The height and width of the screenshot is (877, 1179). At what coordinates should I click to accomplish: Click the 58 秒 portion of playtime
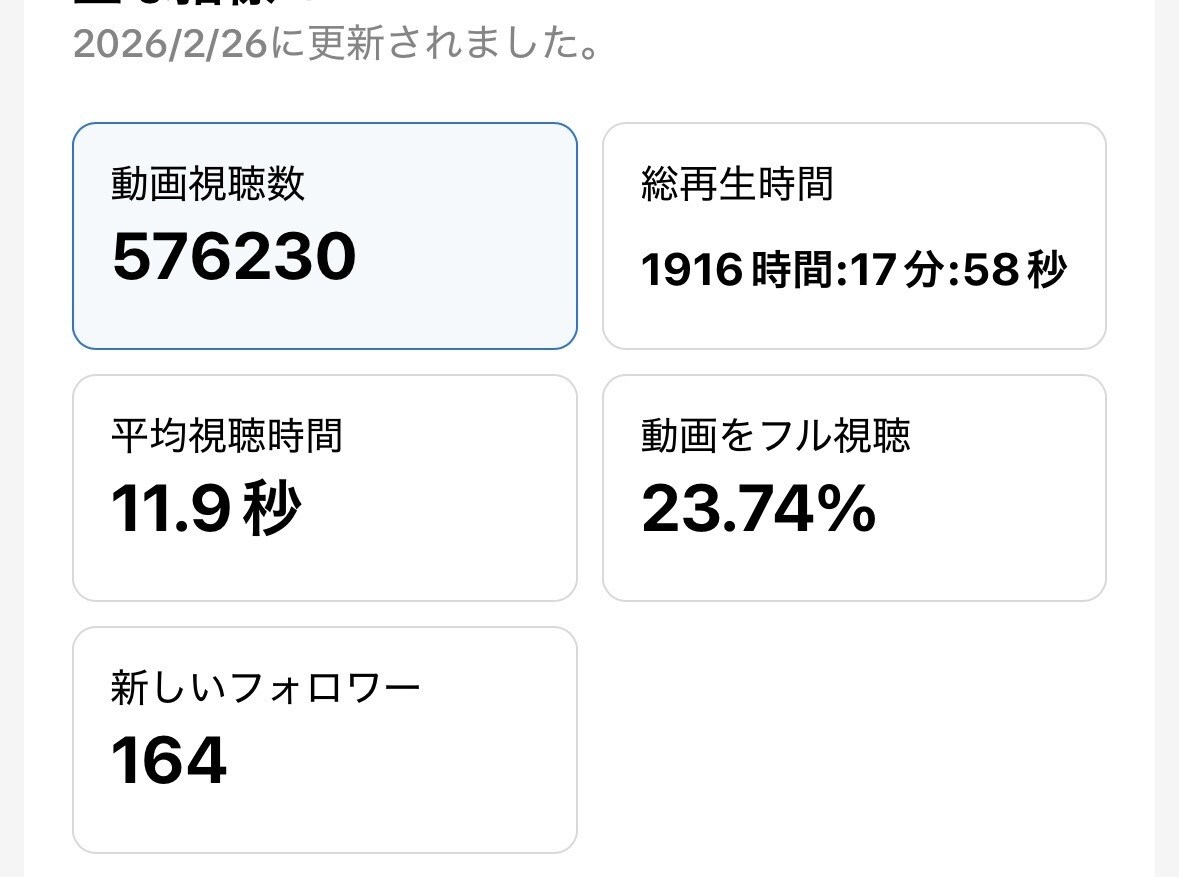pos(1014,270)
